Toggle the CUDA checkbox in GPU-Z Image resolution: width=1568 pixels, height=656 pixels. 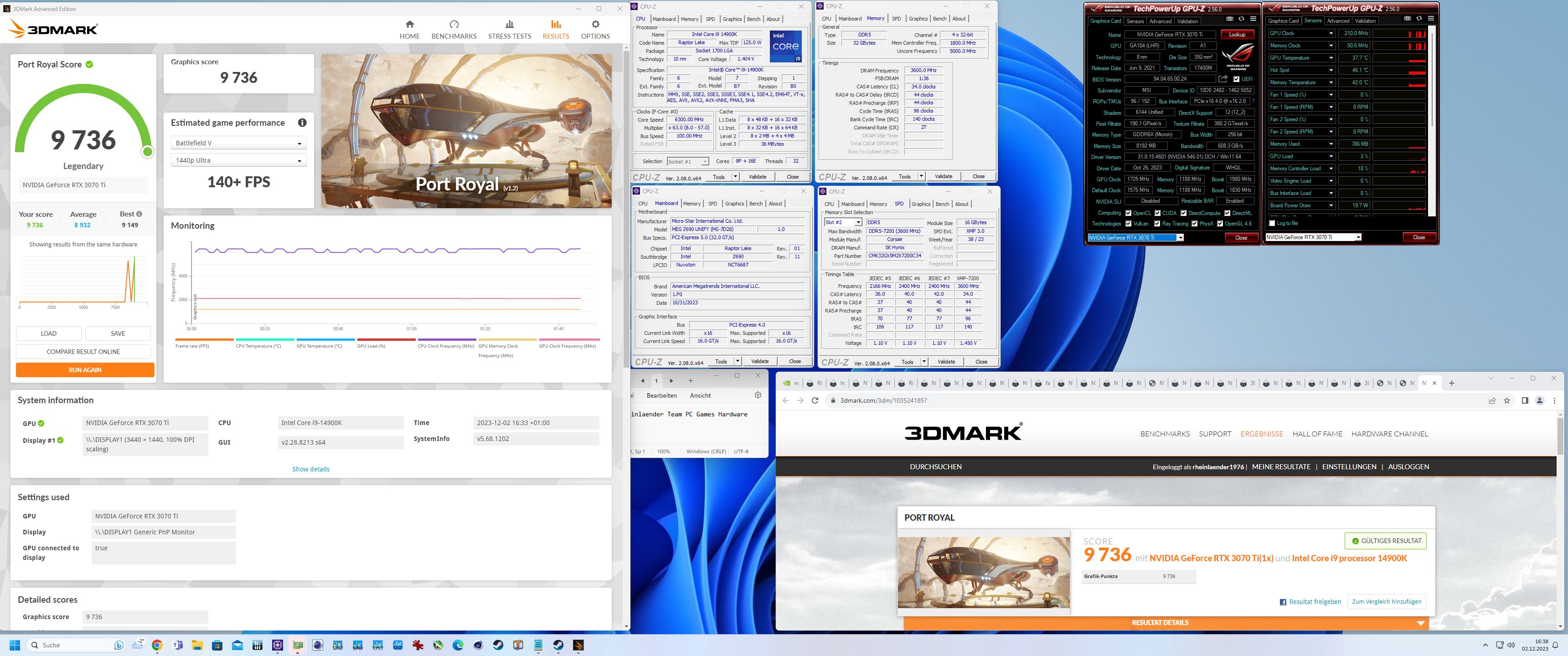(1157, 213)
